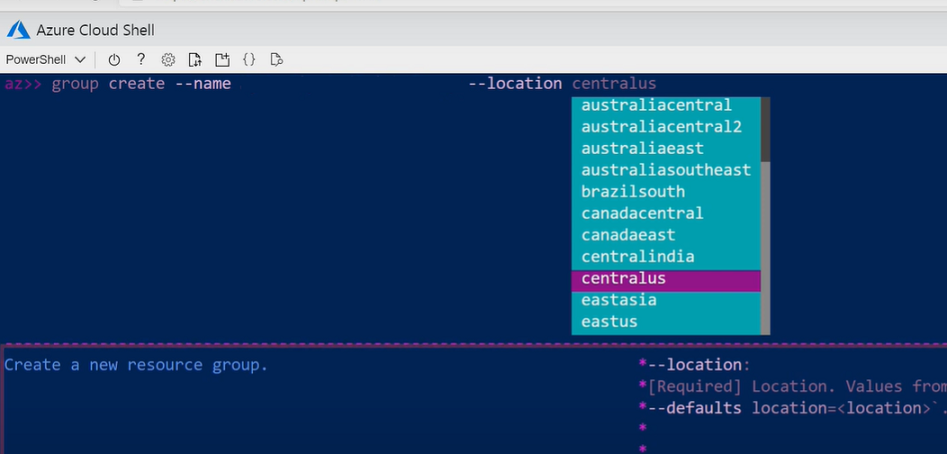This screenshot has height=454, width=947.
Task: Click the upload/download files icon
Action: pyautogui.click(x=195, y=59)
